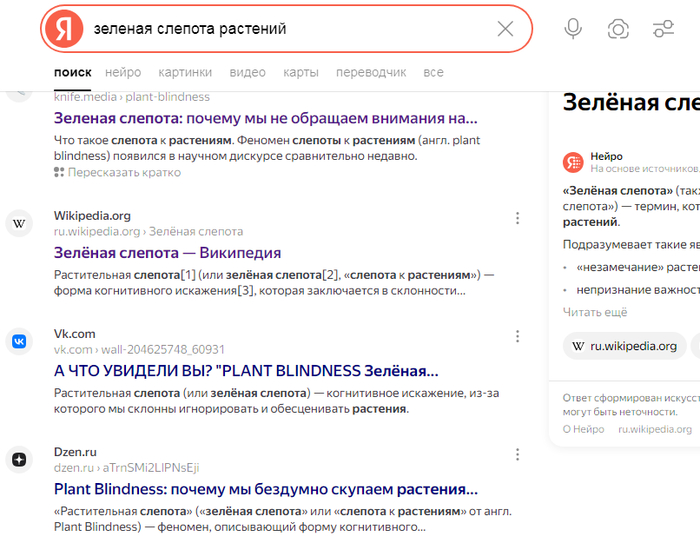Clear the search query with X icon

pos(505,29)
